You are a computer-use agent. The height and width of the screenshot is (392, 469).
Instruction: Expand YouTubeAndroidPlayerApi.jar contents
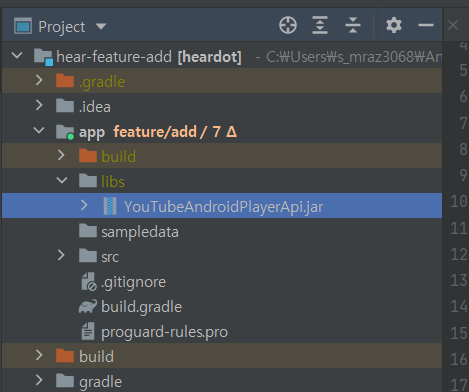(84, 205)
